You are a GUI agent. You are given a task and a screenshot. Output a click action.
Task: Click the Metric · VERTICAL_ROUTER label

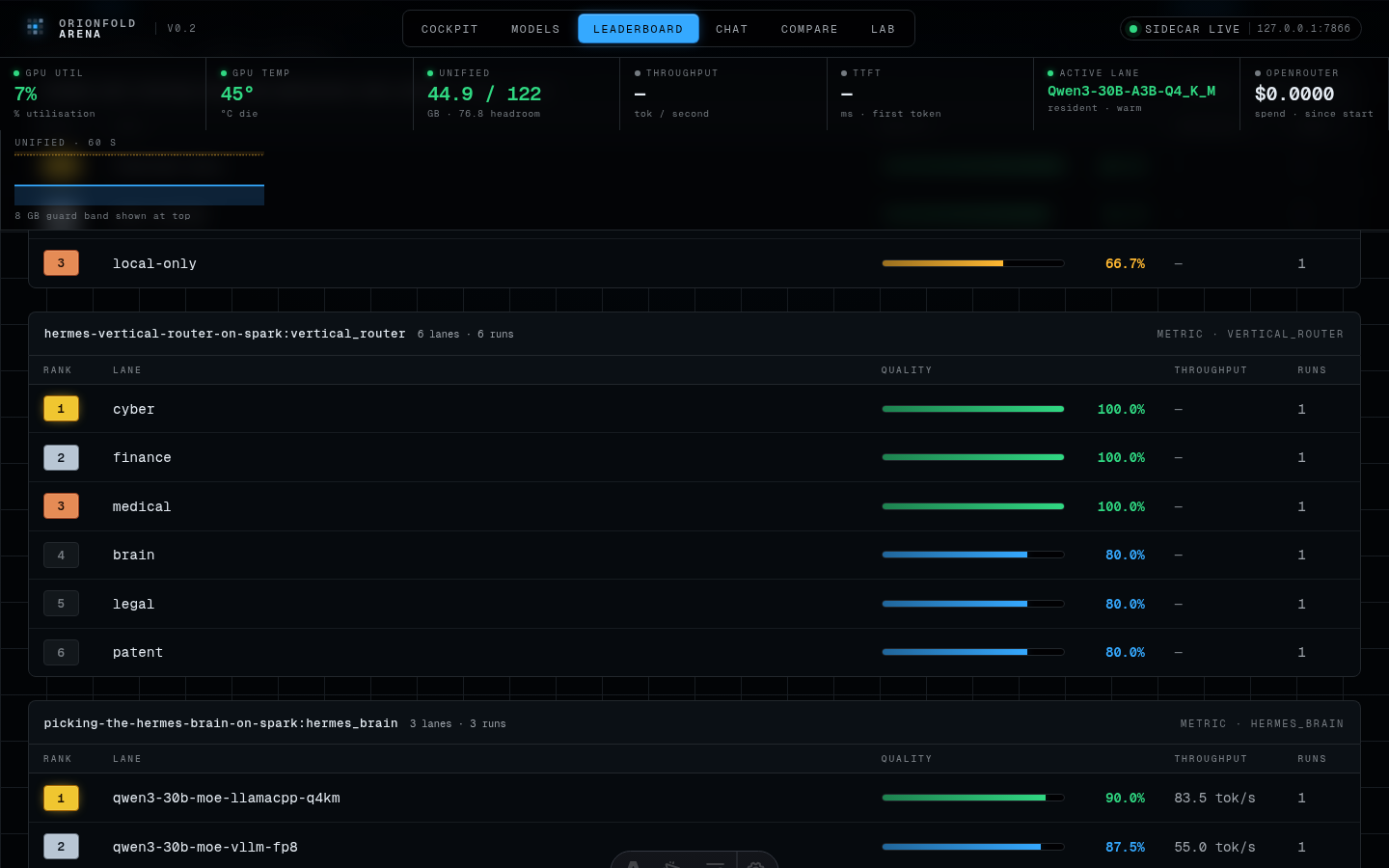(x=1250, y=335)
